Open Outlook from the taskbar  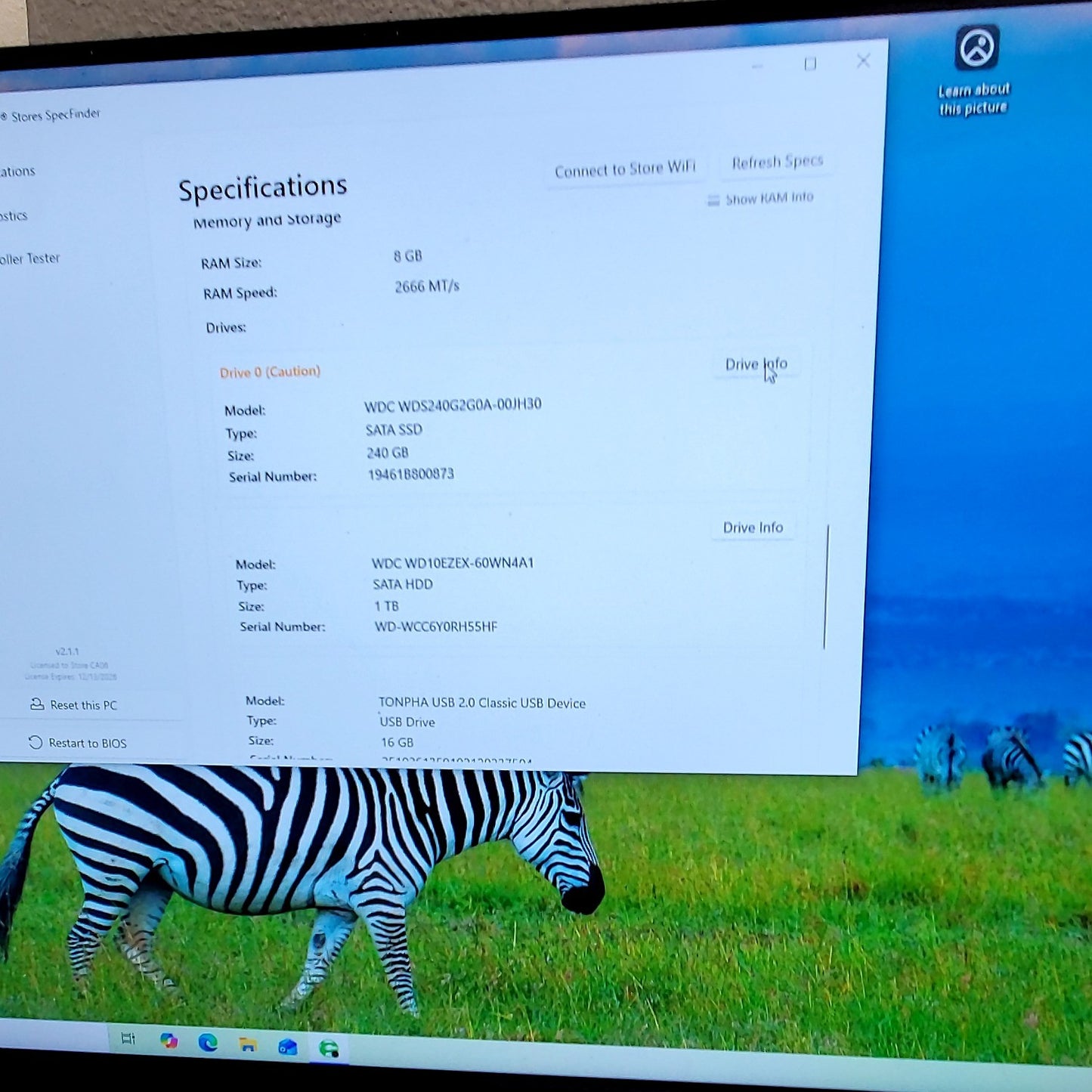pyautogui.click(x=287, y=1047)
